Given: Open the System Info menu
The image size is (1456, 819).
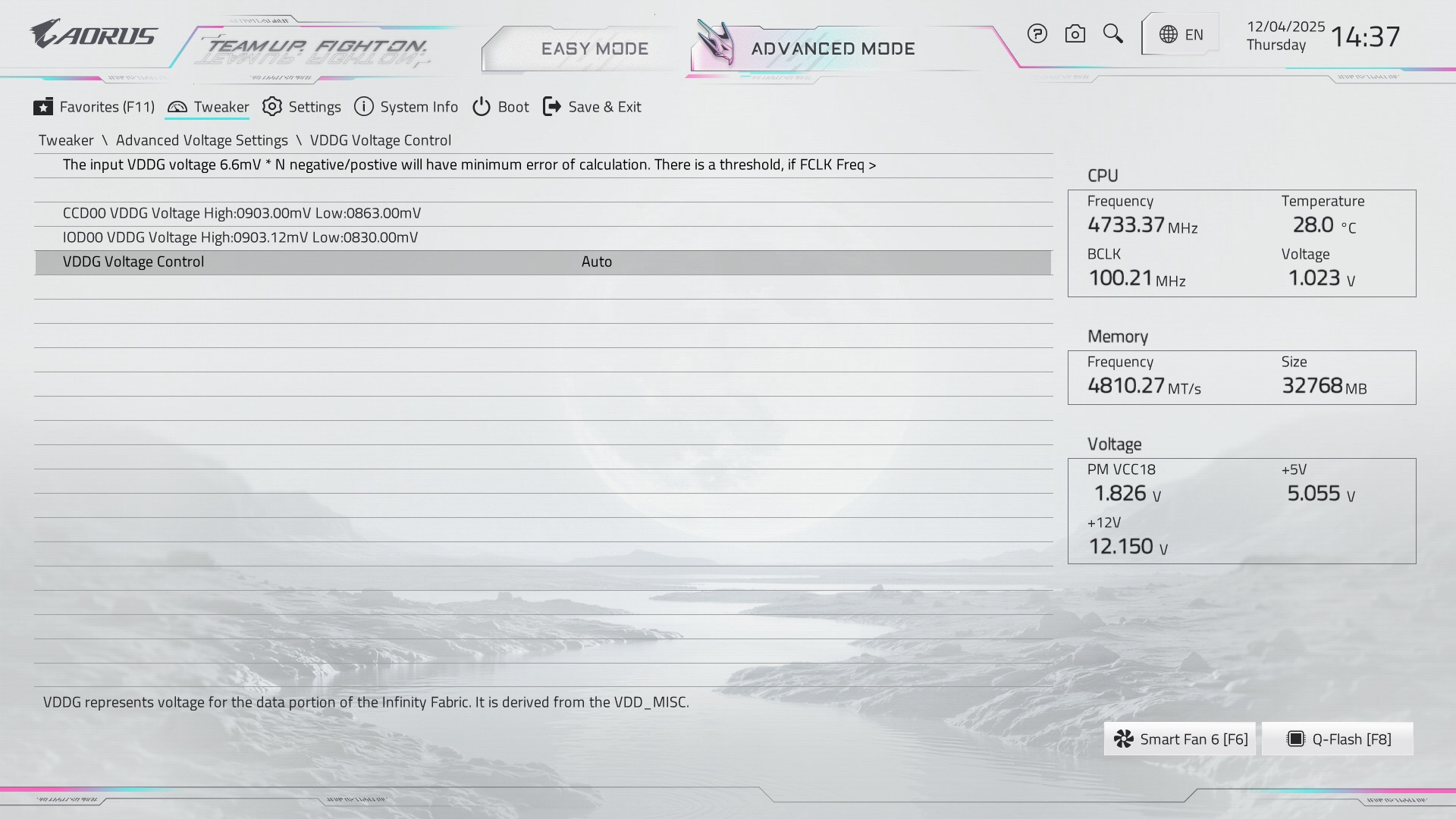Looking at the screenshot, I should click(x=419, y=107).
